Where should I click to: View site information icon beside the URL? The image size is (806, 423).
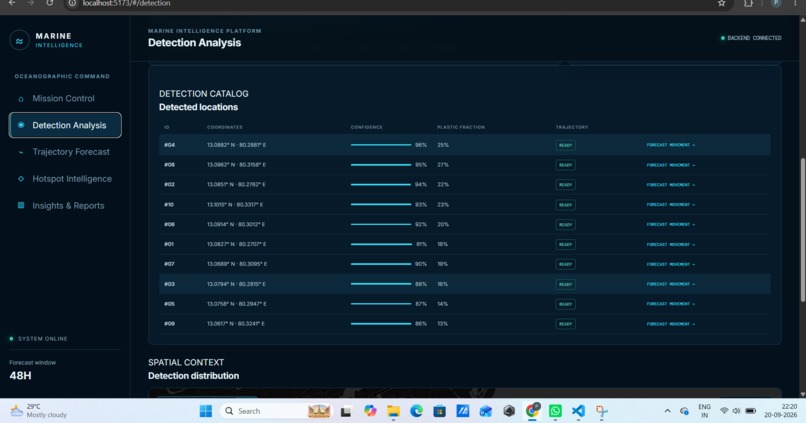(x=72, y=3)
